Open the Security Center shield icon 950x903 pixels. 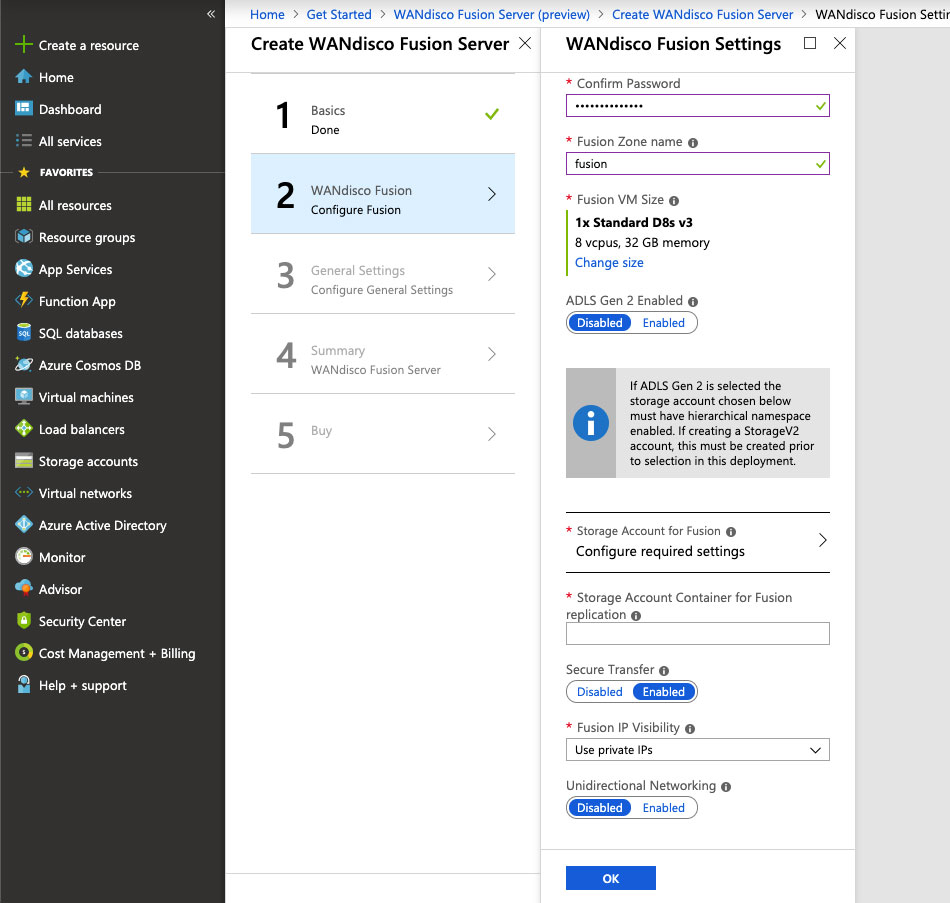coord(24,620)
